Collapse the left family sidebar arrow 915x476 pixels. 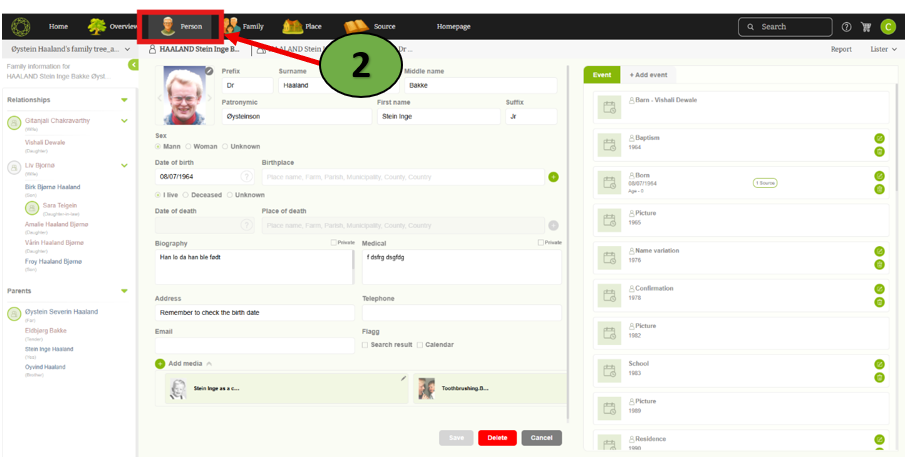pos(133,65)
